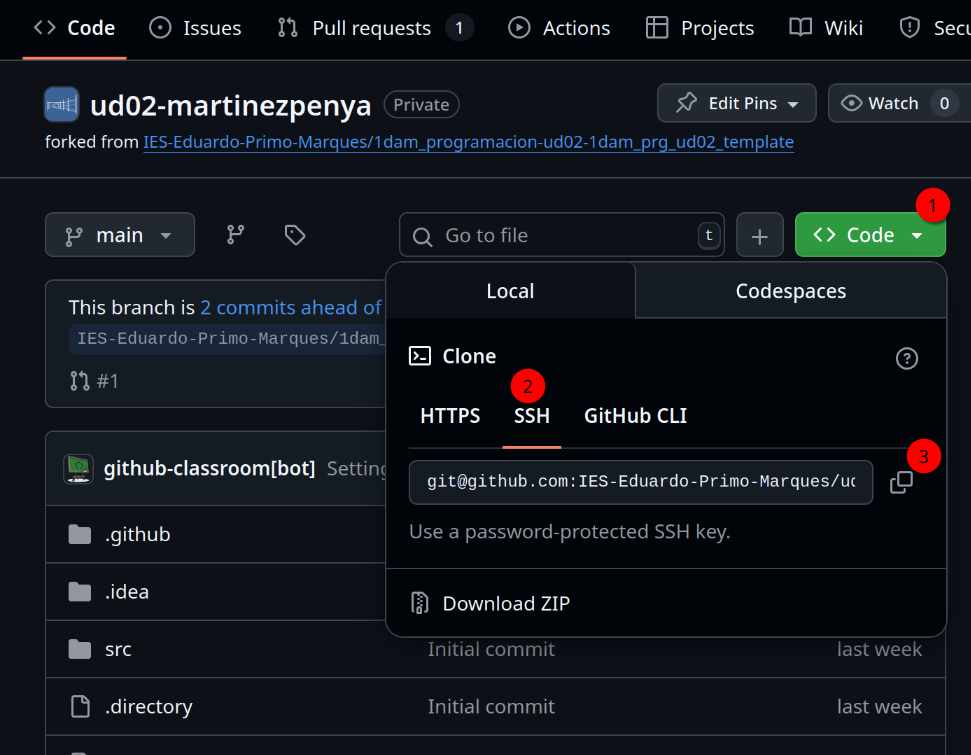Switch clone protocol to HTTPS

[x=450, y=415]
